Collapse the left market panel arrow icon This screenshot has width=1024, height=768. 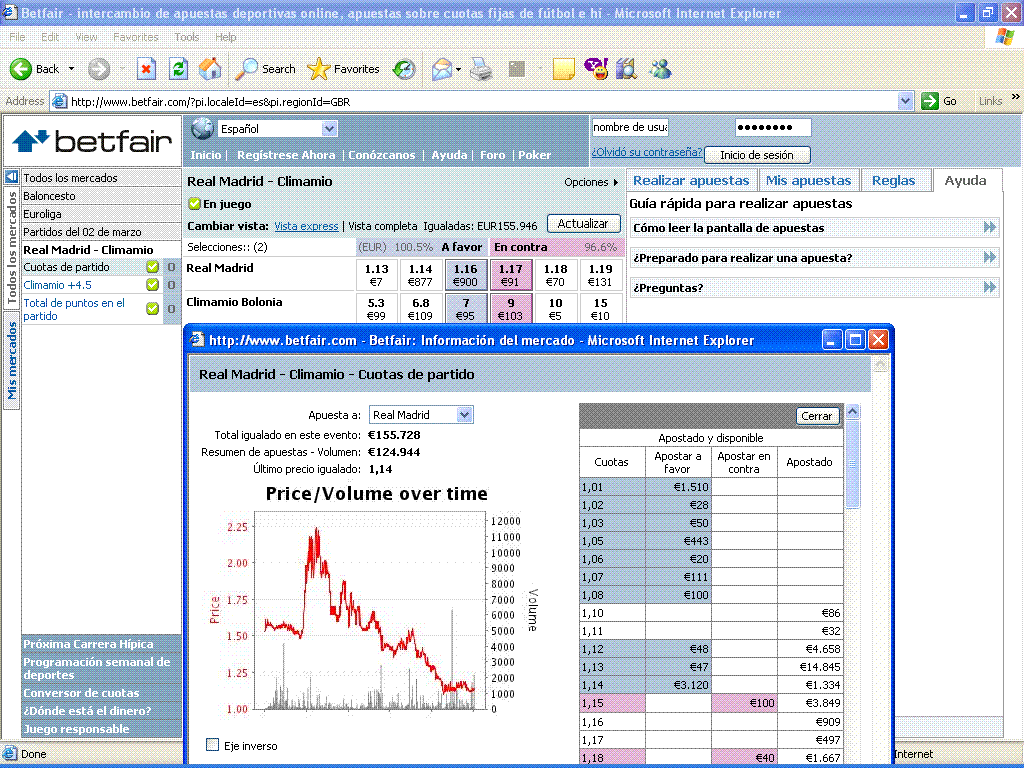(11, 177)
